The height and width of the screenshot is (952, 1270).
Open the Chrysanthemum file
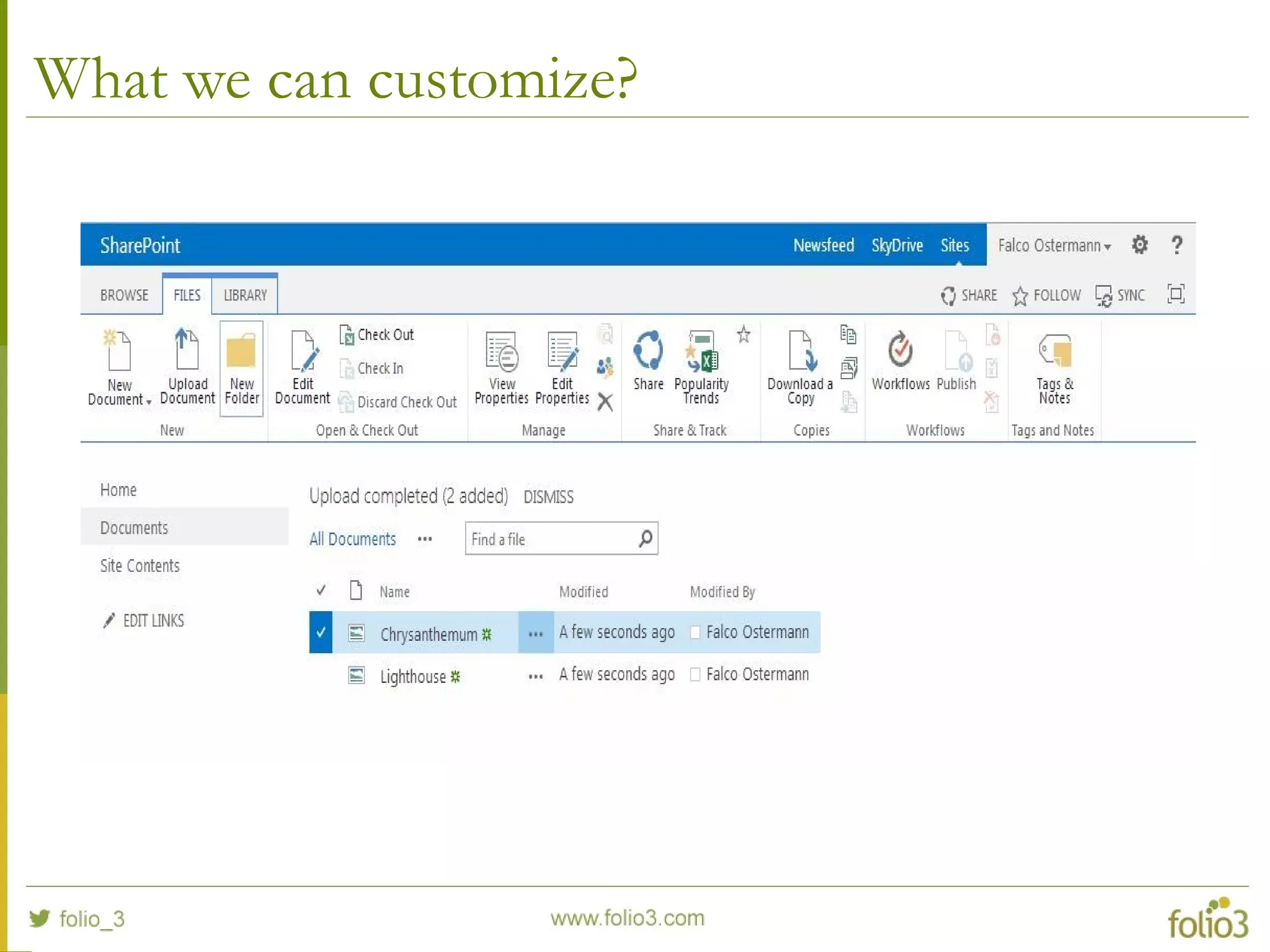coord(429,634)
